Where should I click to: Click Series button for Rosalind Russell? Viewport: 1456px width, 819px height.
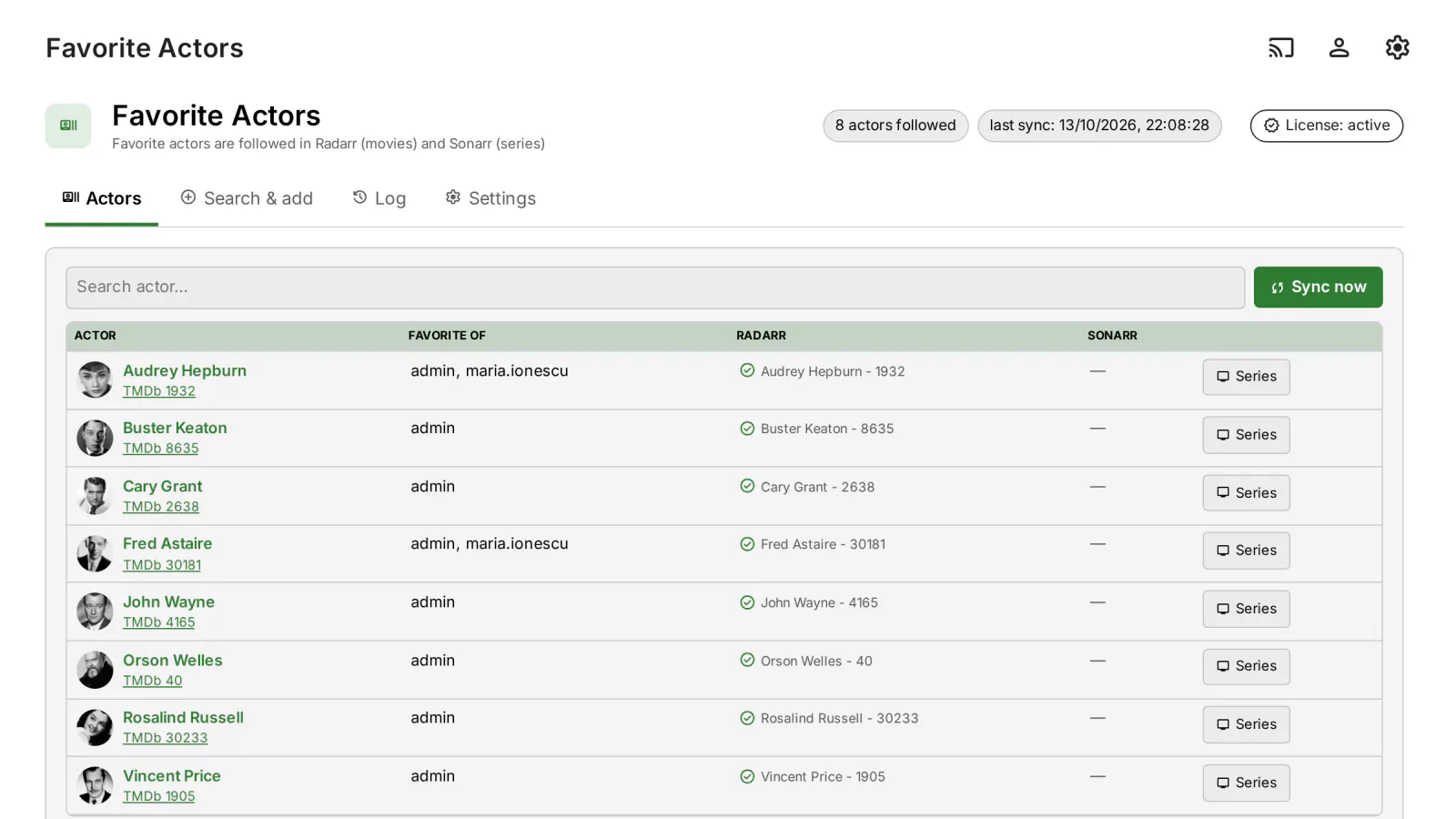pyautogui.click(x=1246, y=724)
